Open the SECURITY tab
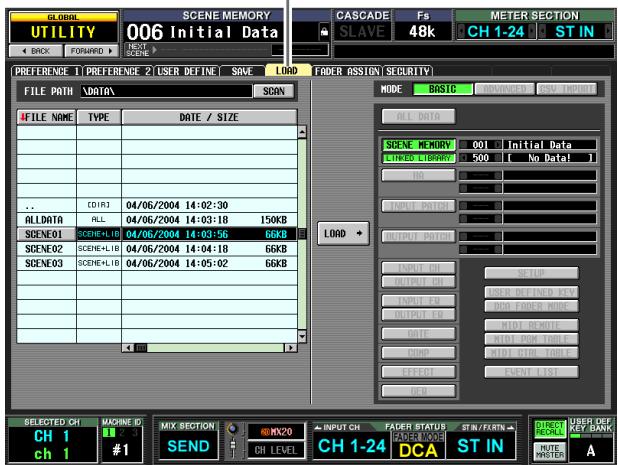This screenshot has height=465, width=618. coord(408,71)
